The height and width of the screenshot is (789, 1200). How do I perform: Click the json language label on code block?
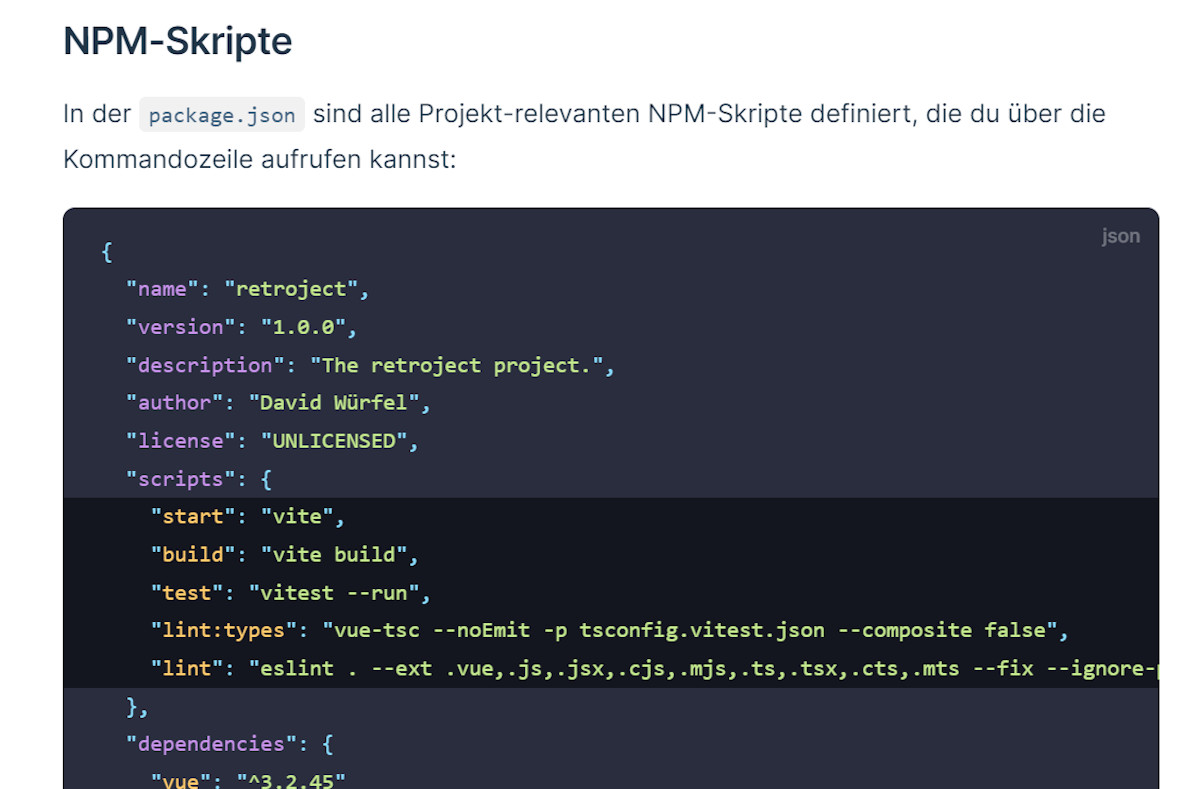click(1120, 237)
